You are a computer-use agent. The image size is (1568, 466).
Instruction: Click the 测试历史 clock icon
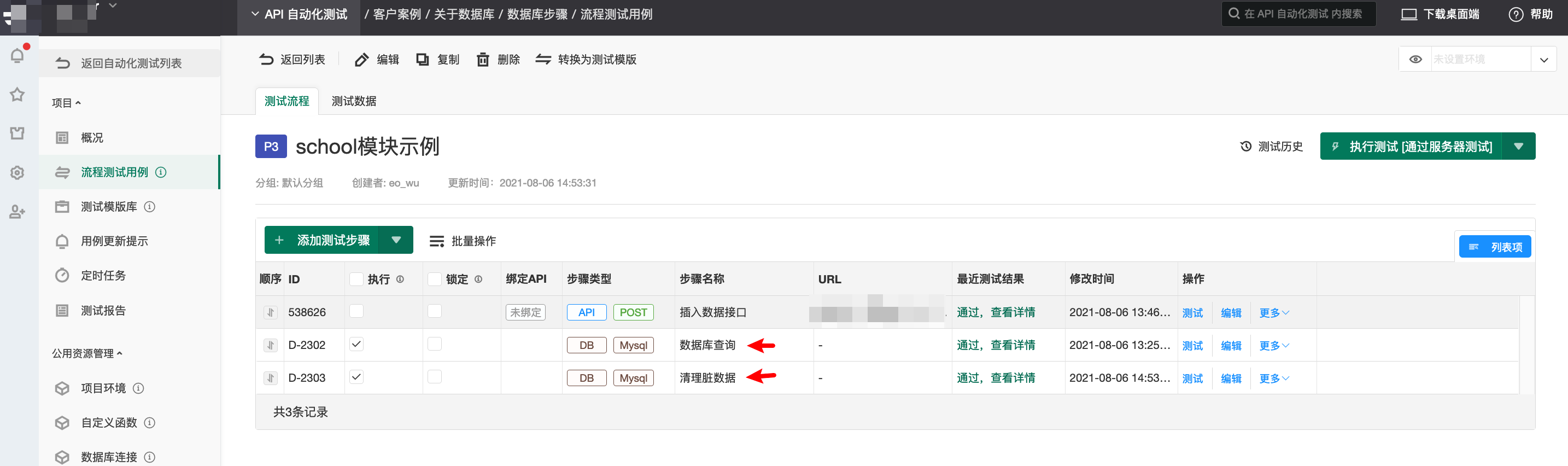tap(1246, 146)
